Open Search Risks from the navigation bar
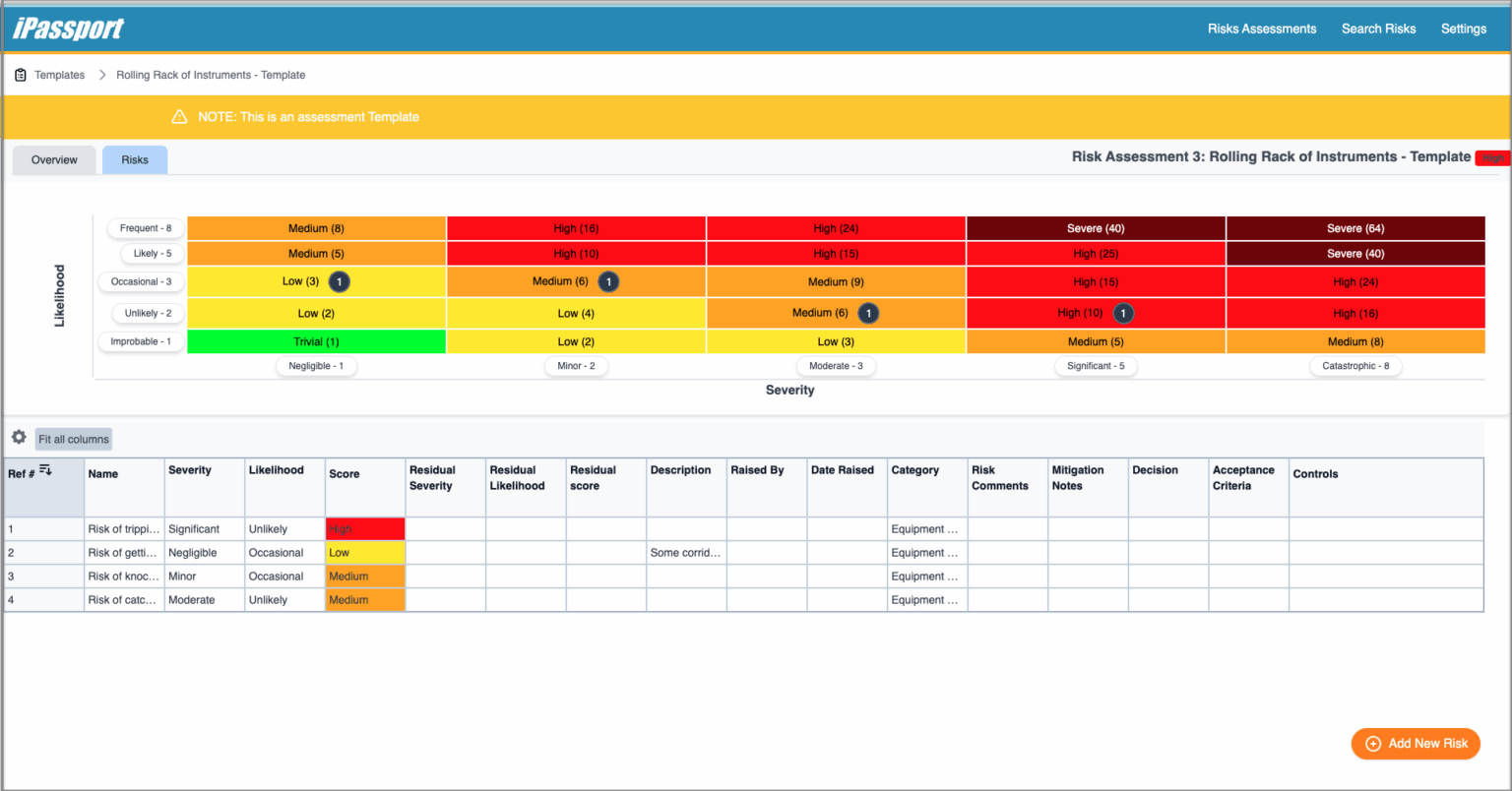 click(1378, 29)
